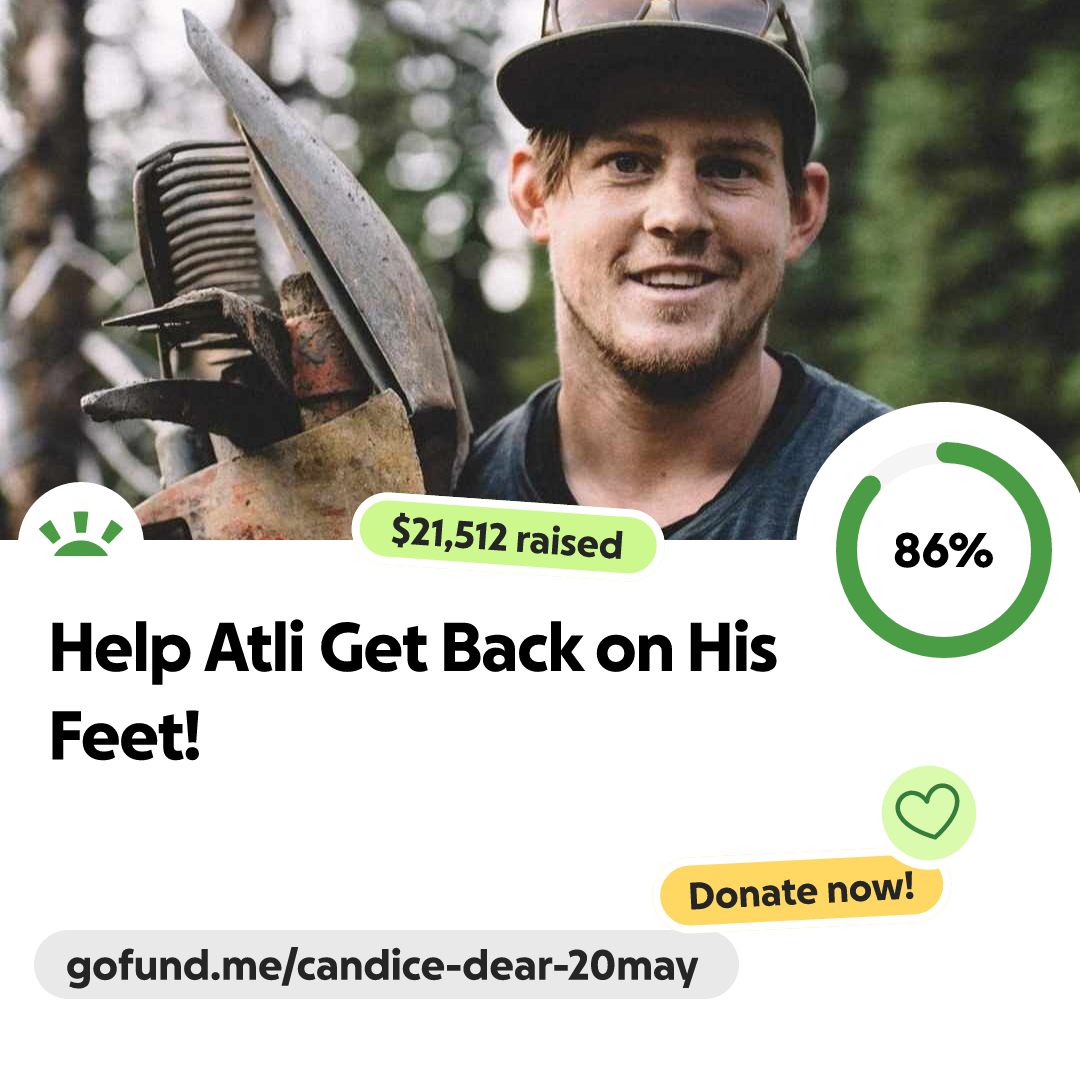Click the blurred green foliage at right

[964, 207]
